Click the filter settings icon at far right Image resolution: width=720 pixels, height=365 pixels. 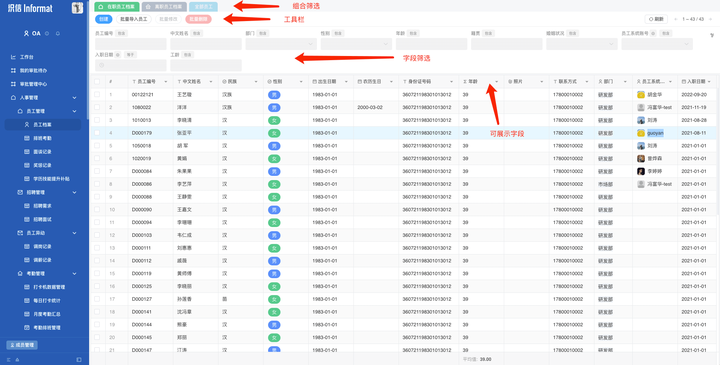[x=712, y=35]
